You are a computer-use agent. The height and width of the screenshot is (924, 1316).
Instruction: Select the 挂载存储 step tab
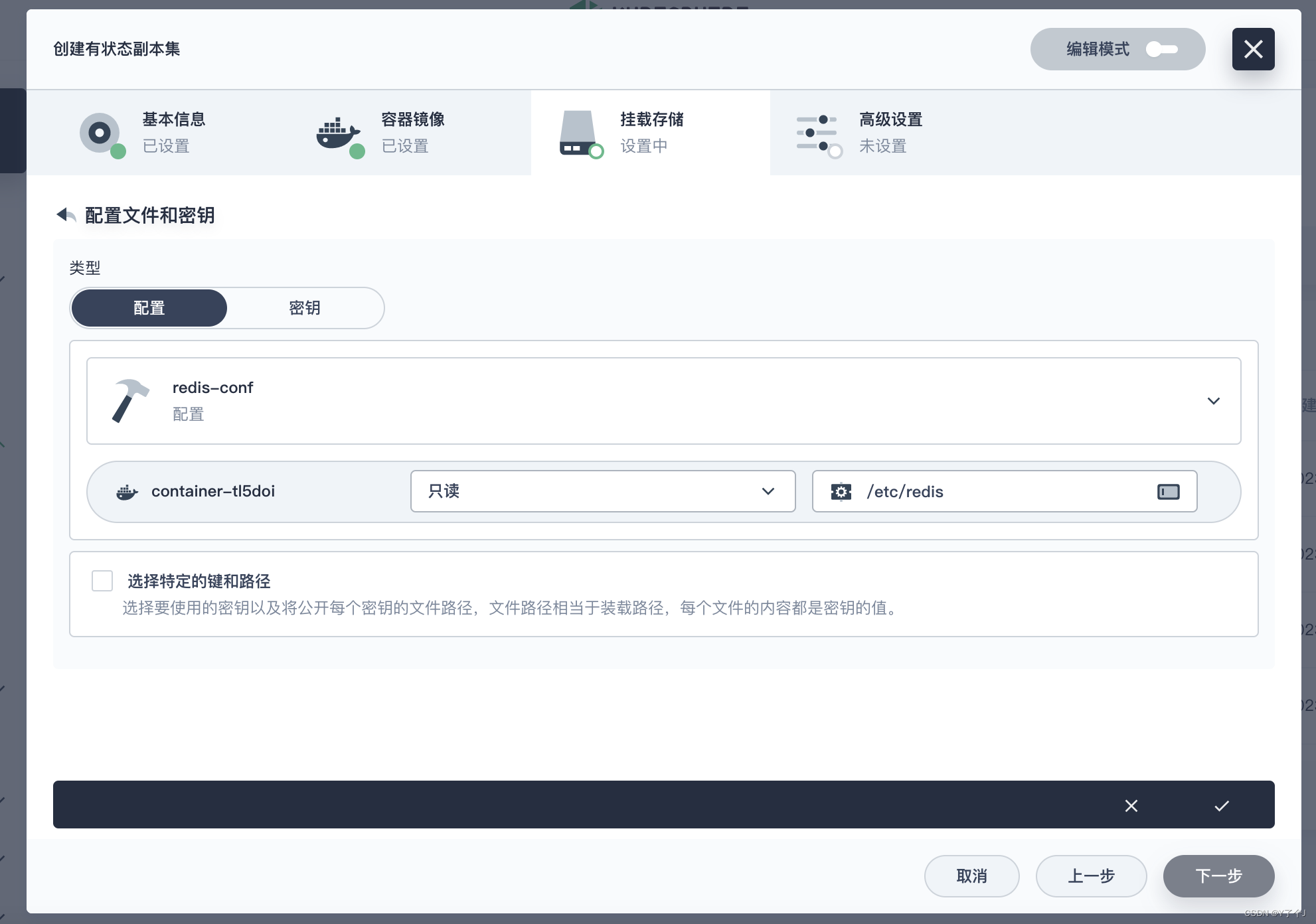pos(651,133)
